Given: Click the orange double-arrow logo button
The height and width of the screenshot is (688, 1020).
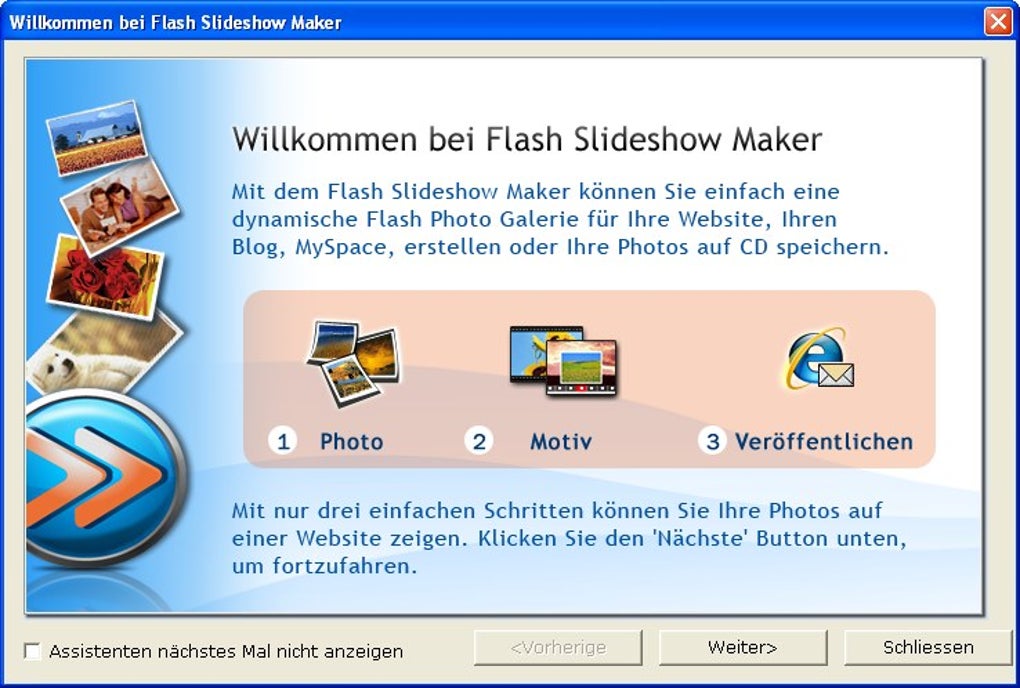Looking at the screenshot, I should (x=106, y=476).
